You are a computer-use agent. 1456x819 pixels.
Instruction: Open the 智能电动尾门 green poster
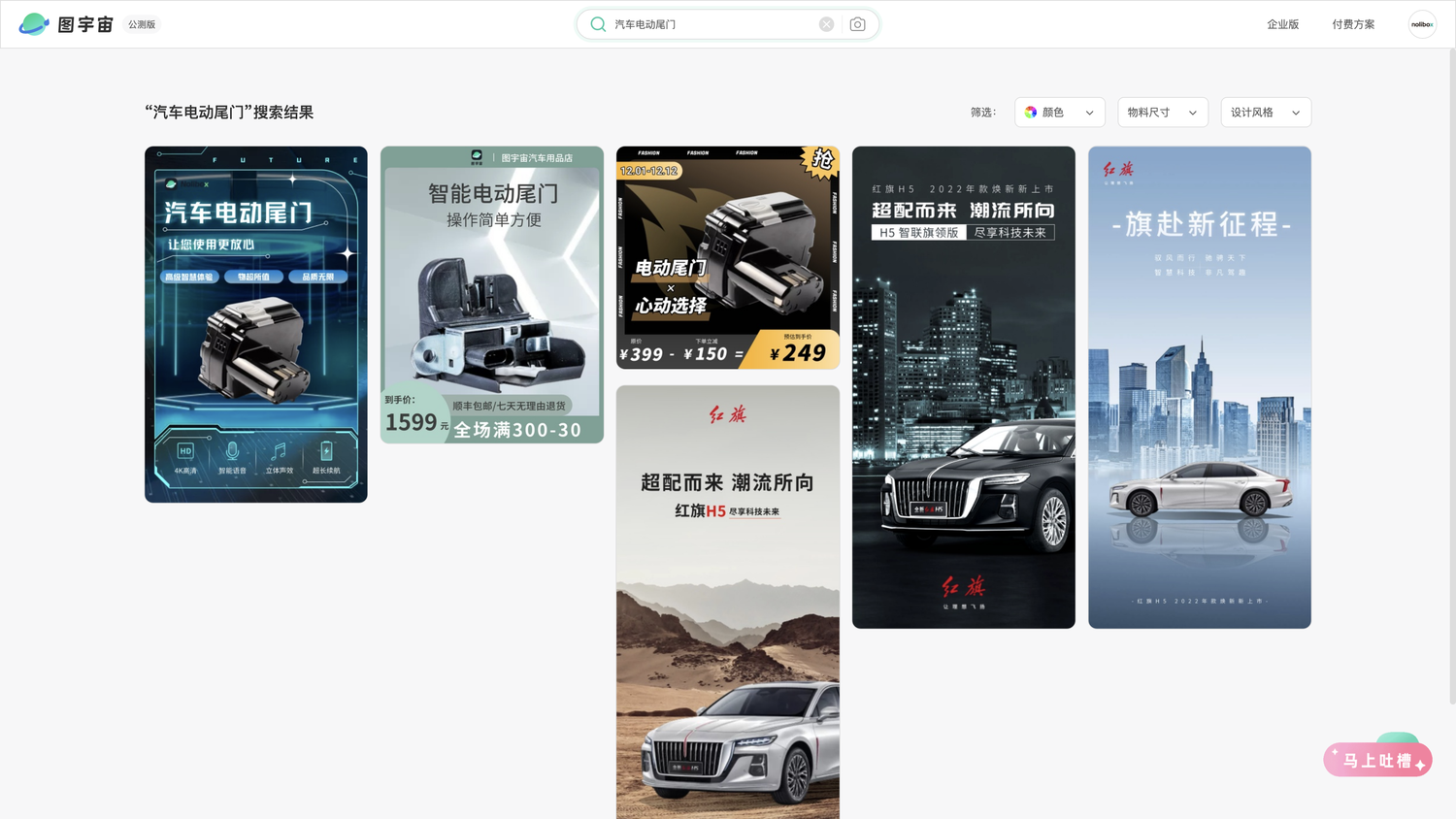[x=492, y=295]
